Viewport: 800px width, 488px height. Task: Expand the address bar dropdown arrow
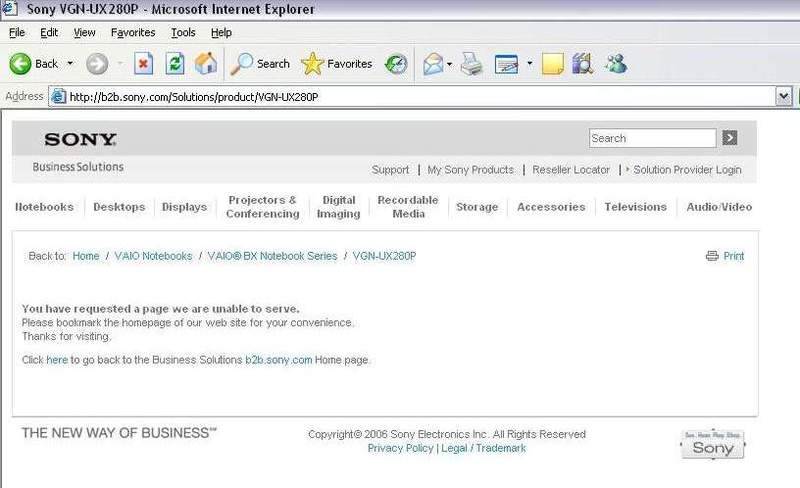(x=784, y=96)
